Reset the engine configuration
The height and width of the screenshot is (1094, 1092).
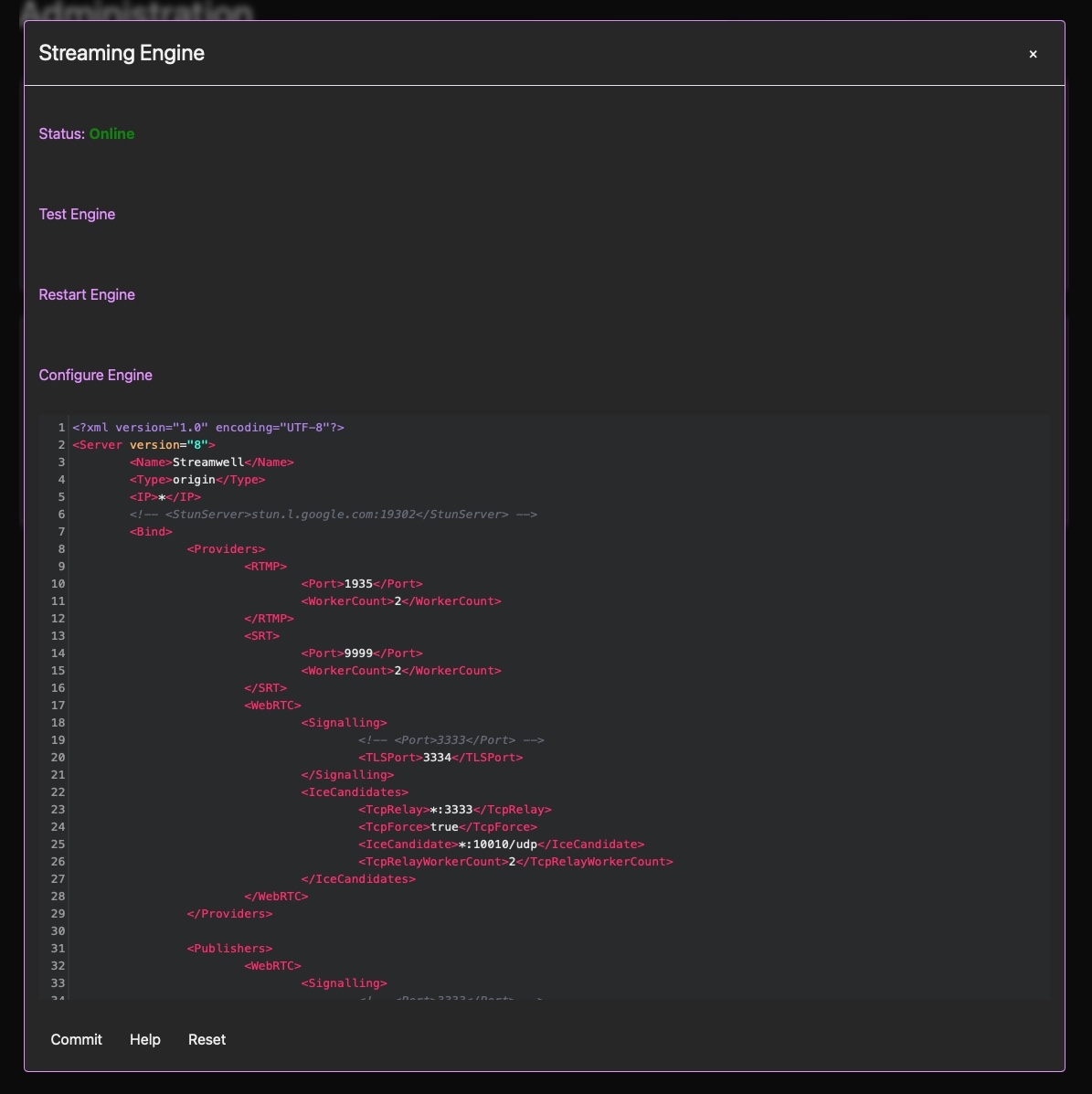(207, 1039)
